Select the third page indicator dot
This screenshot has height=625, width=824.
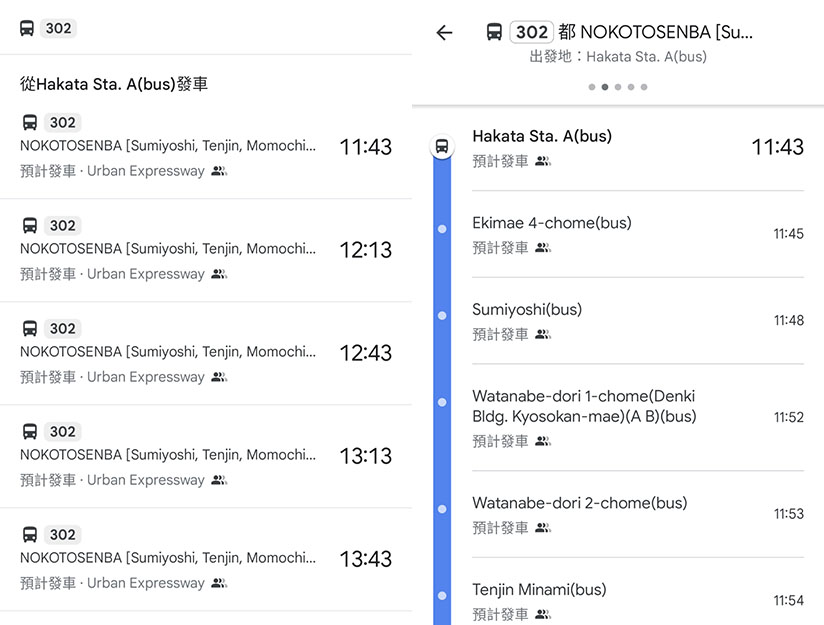(618, 87)
